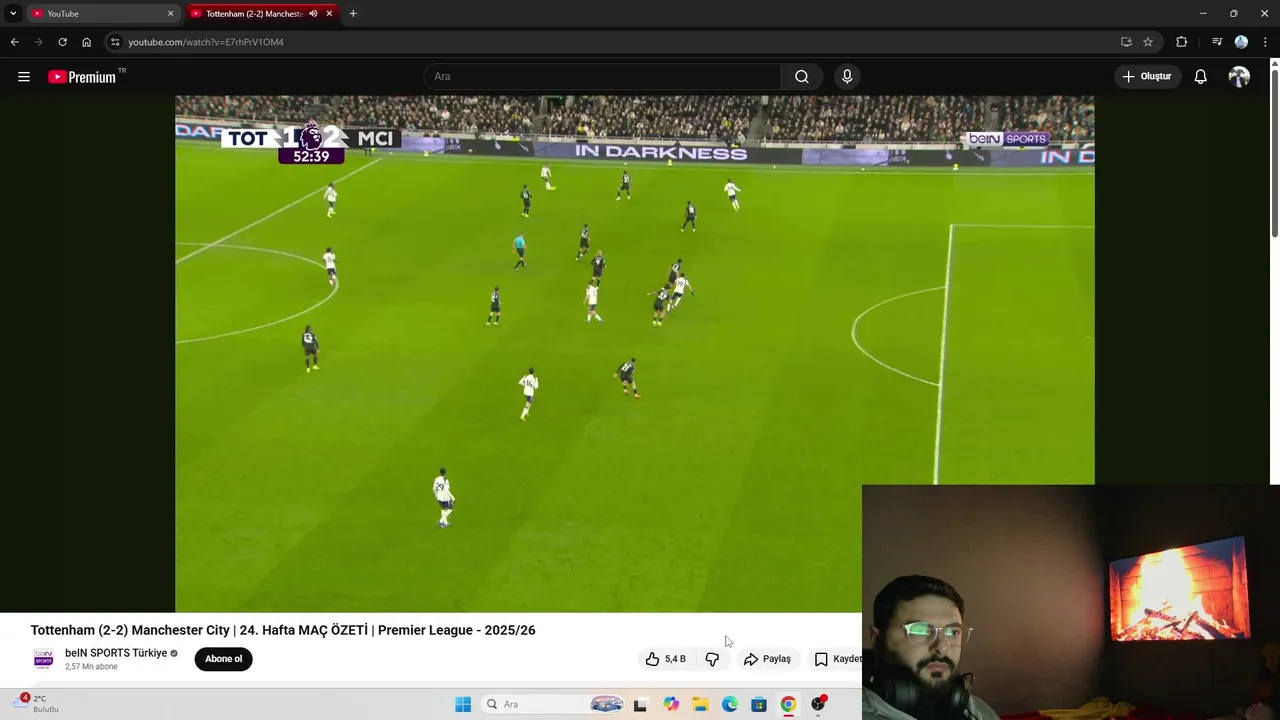Close the Tottenham Manchester tab

329,13
